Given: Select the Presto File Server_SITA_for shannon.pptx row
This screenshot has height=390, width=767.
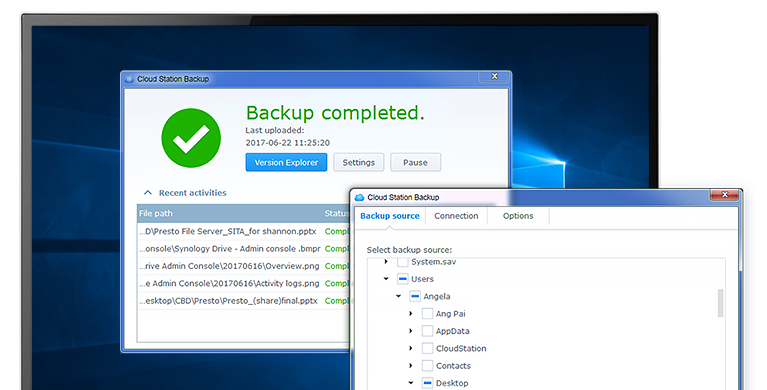Looking at the screenshot, I should (x=244, y=231).
